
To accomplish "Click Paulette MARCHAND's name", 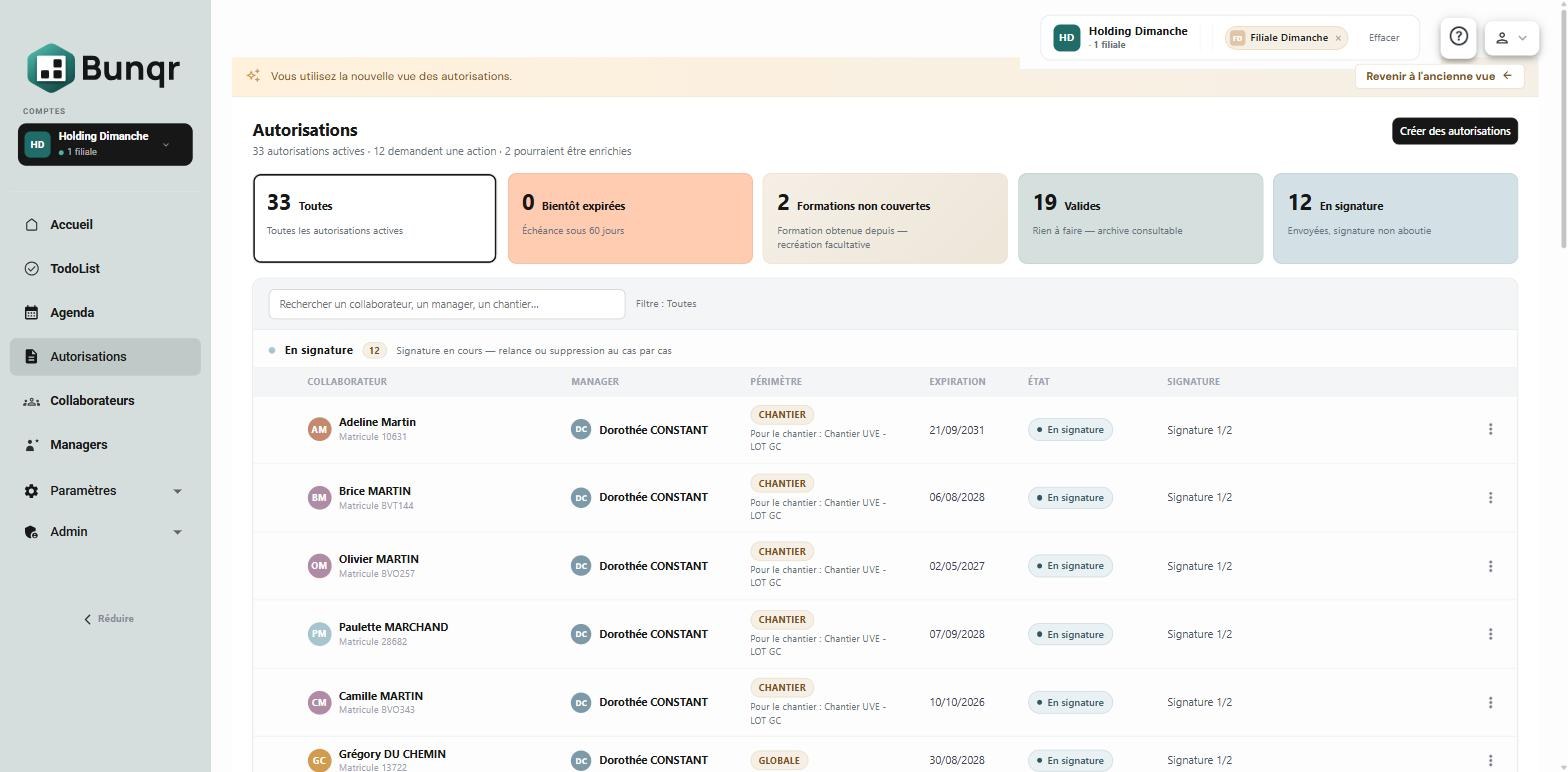I will pyautogui.click(x=393, y=627).
